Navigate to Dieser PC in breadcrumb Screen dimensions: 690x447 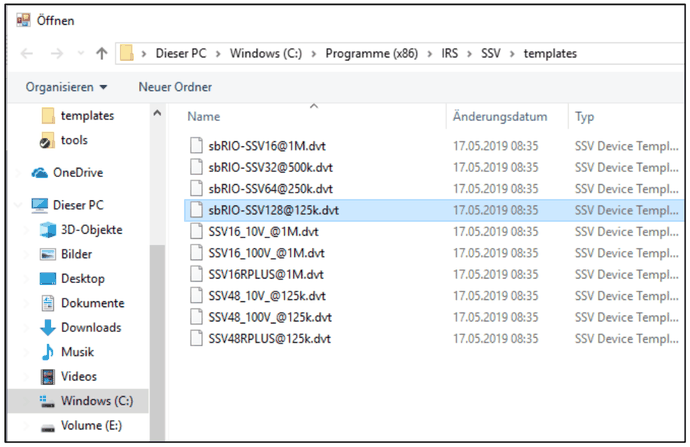click(x=181, y=53)
